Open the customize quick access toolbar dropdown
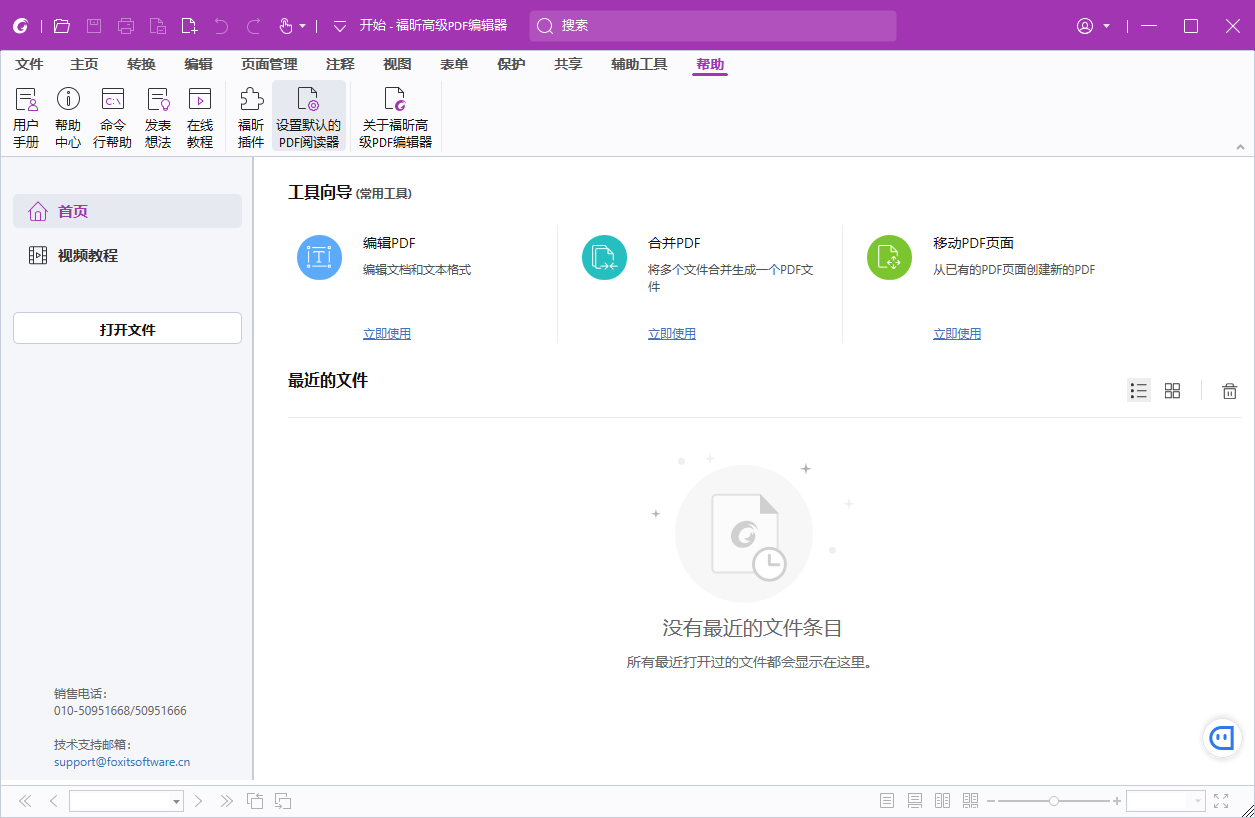Image resolution: width=1255 pixels, height=818 pixels. coord(340,26)
